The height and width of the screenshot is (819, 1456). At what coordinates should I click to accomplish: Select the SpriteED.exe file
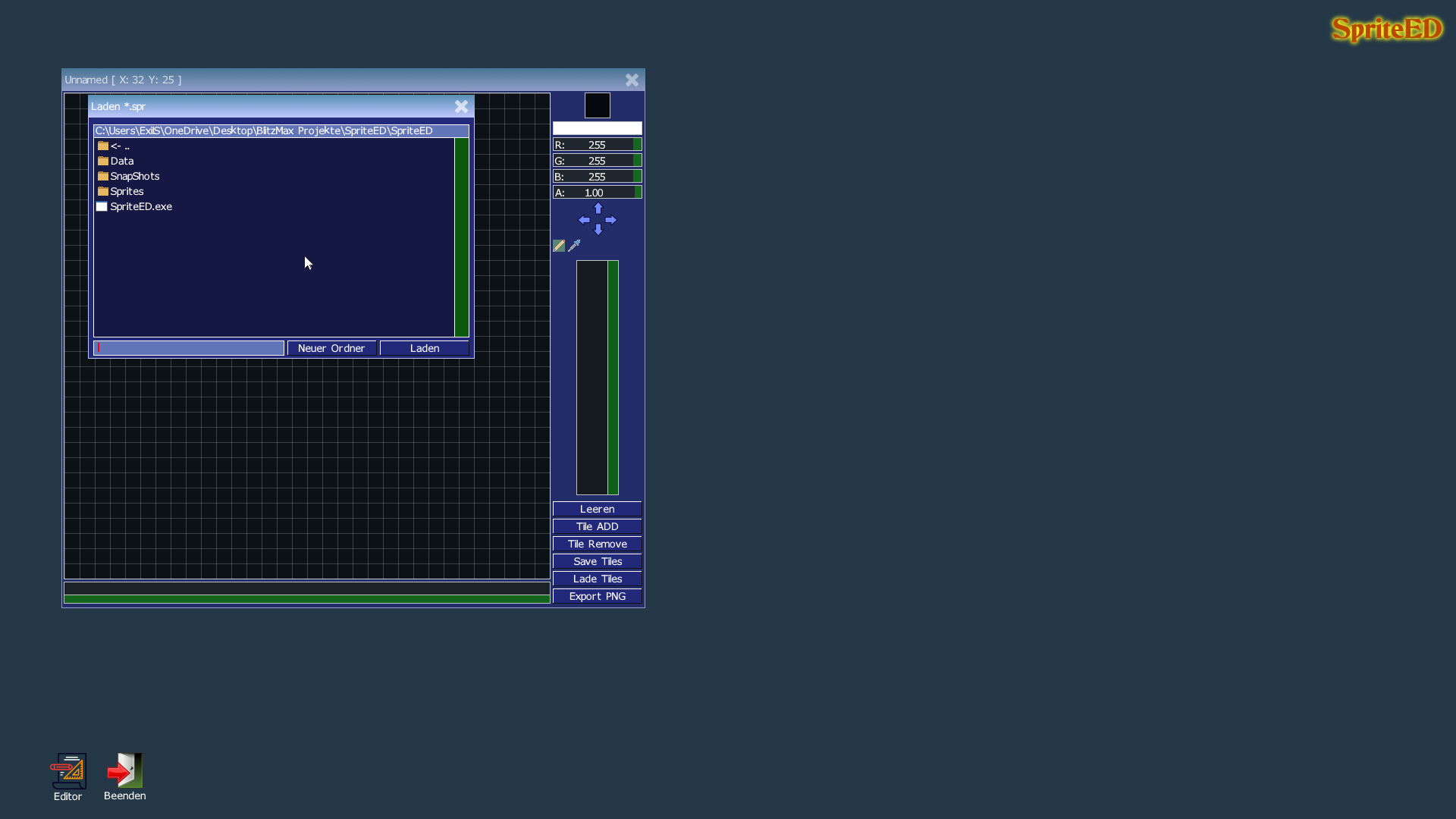point(140,206)
